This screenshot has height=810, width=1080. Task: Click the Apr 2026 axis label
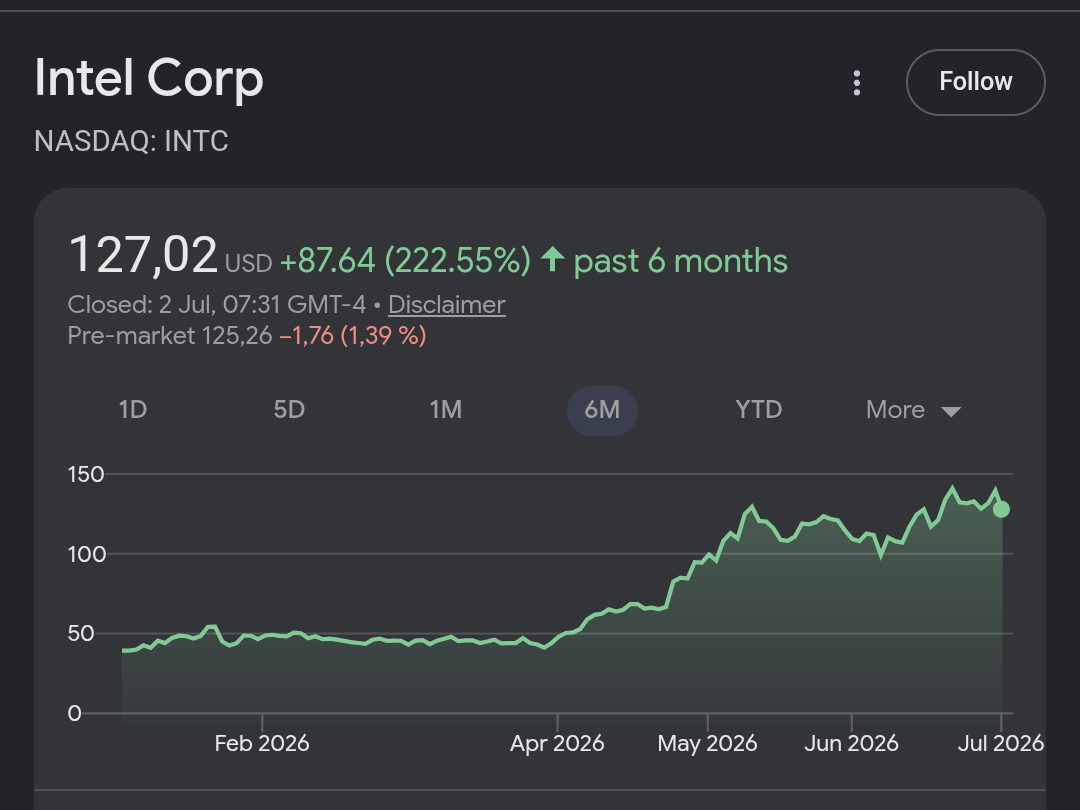(557, 743)
